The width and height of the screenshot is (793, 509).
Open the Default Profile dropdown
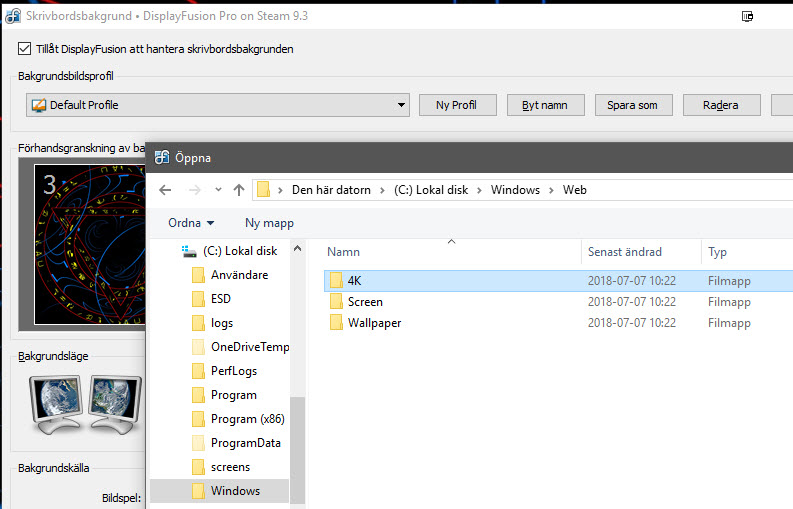point(401,105)
